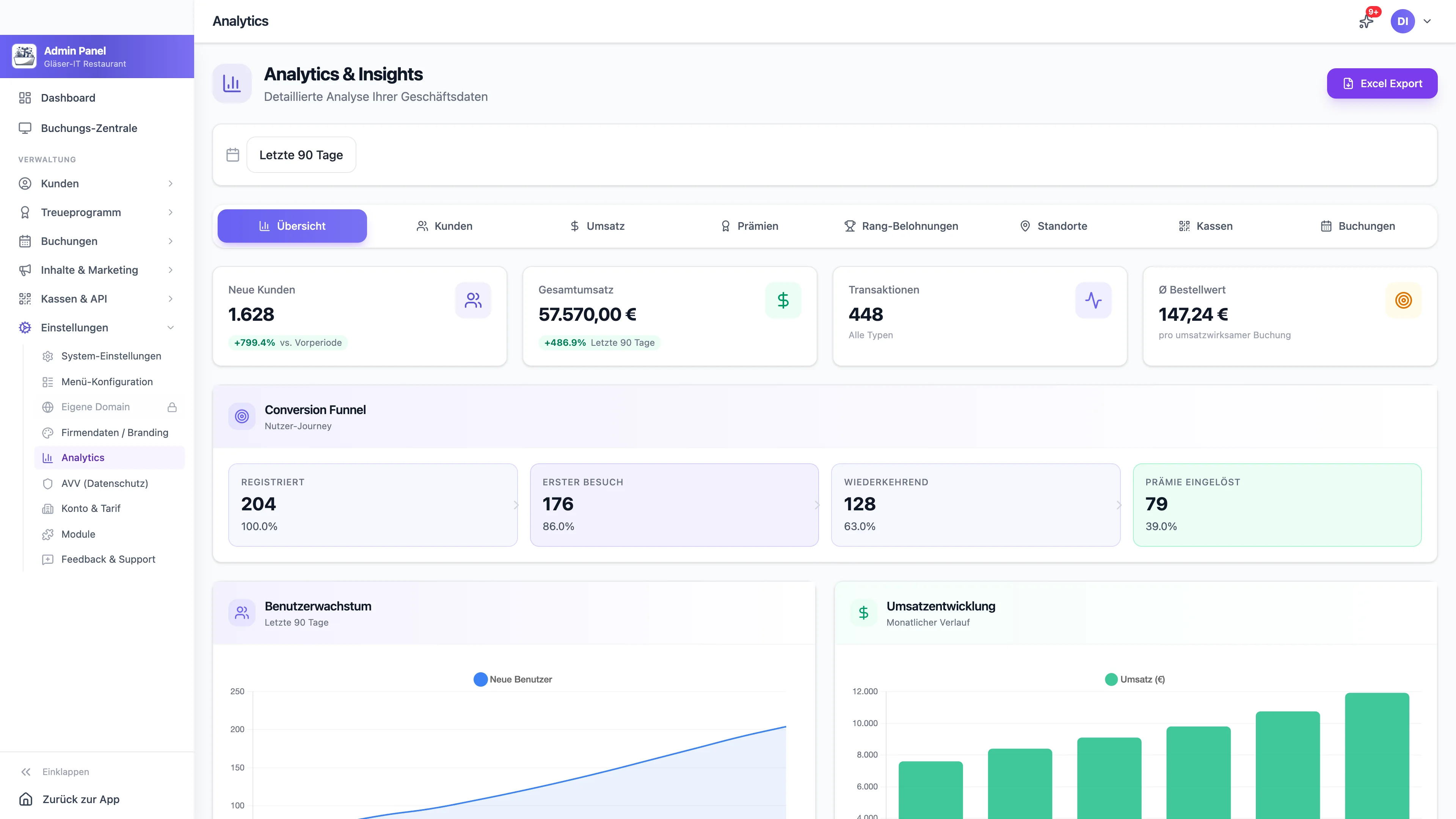This screenshot has height=819, width=1456.
Task: Click the Benutzerwachstum users icon
Action: click(x=242, y=613)
